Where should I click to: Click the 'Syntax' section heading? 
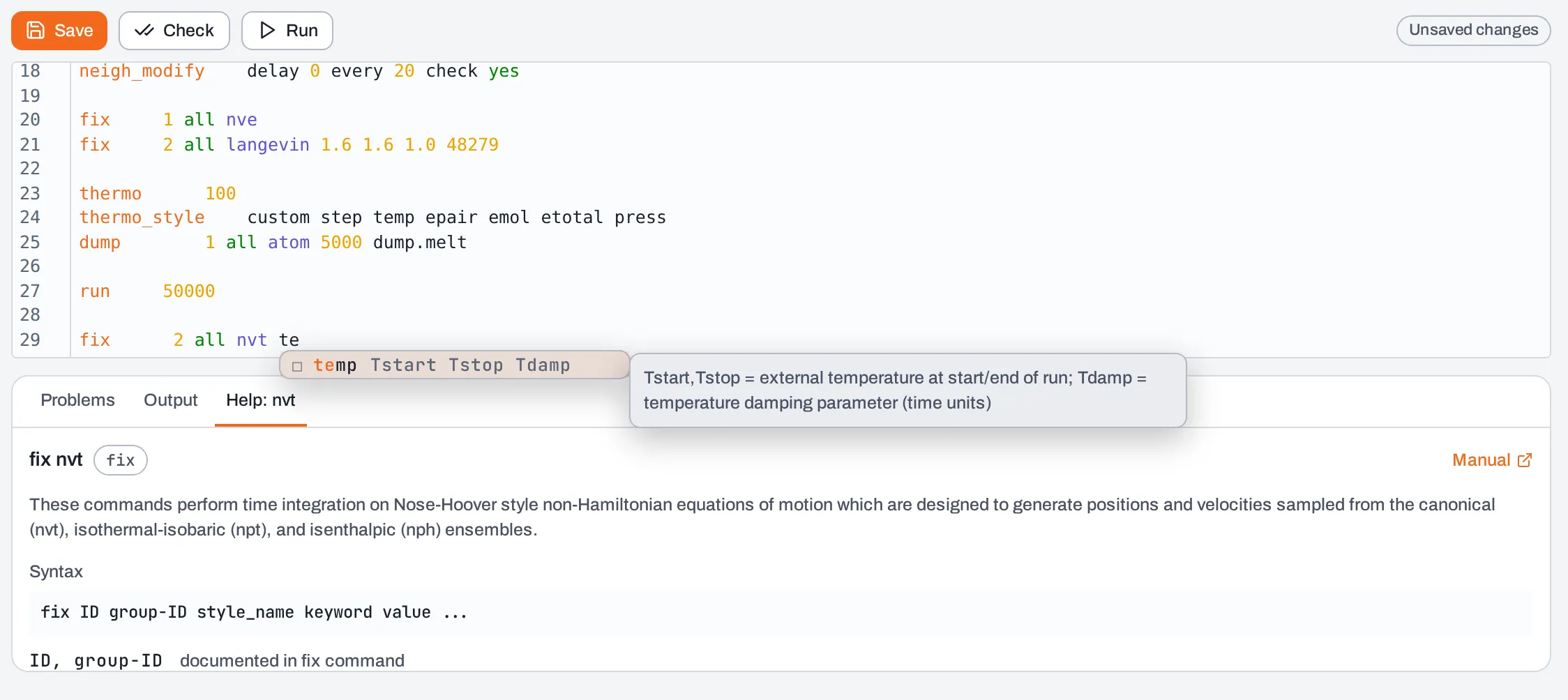(x=56, y=572)
